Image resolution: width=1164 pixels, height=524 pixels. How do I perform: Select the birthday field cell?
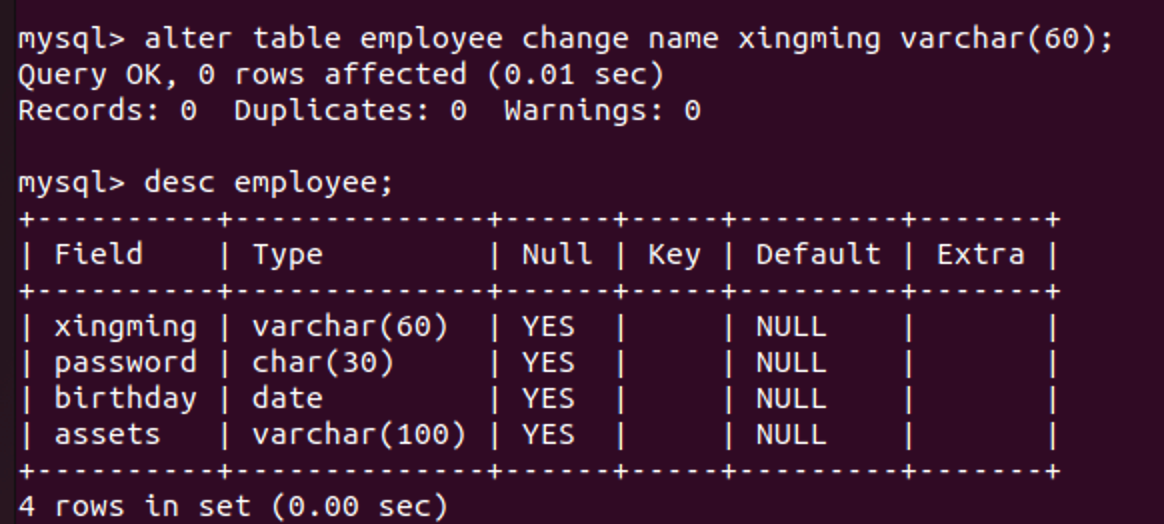click(x=125, y=399)
